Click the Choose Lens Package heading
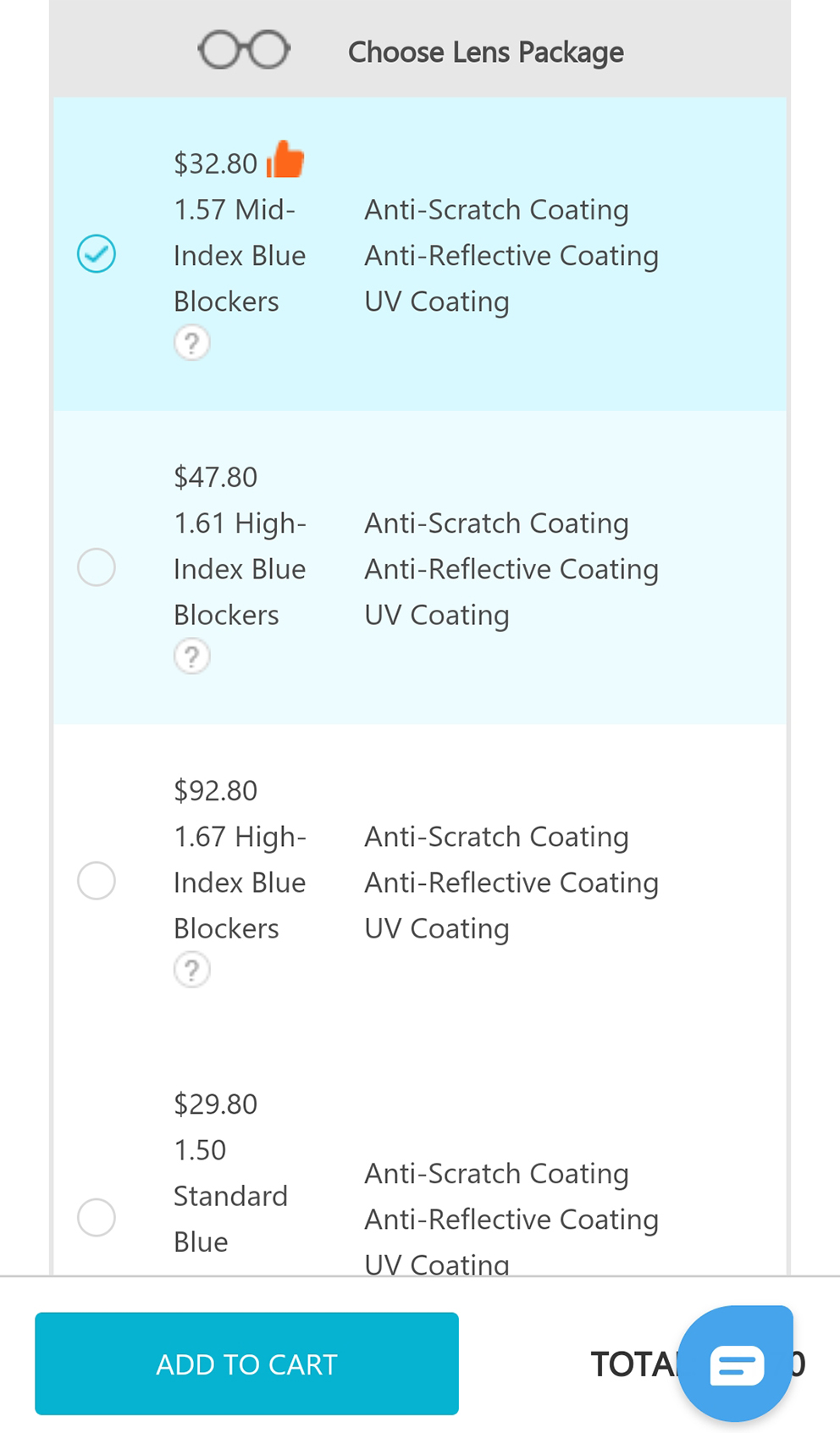Screen dimensions: 840x1433 [x=486, y=53]
